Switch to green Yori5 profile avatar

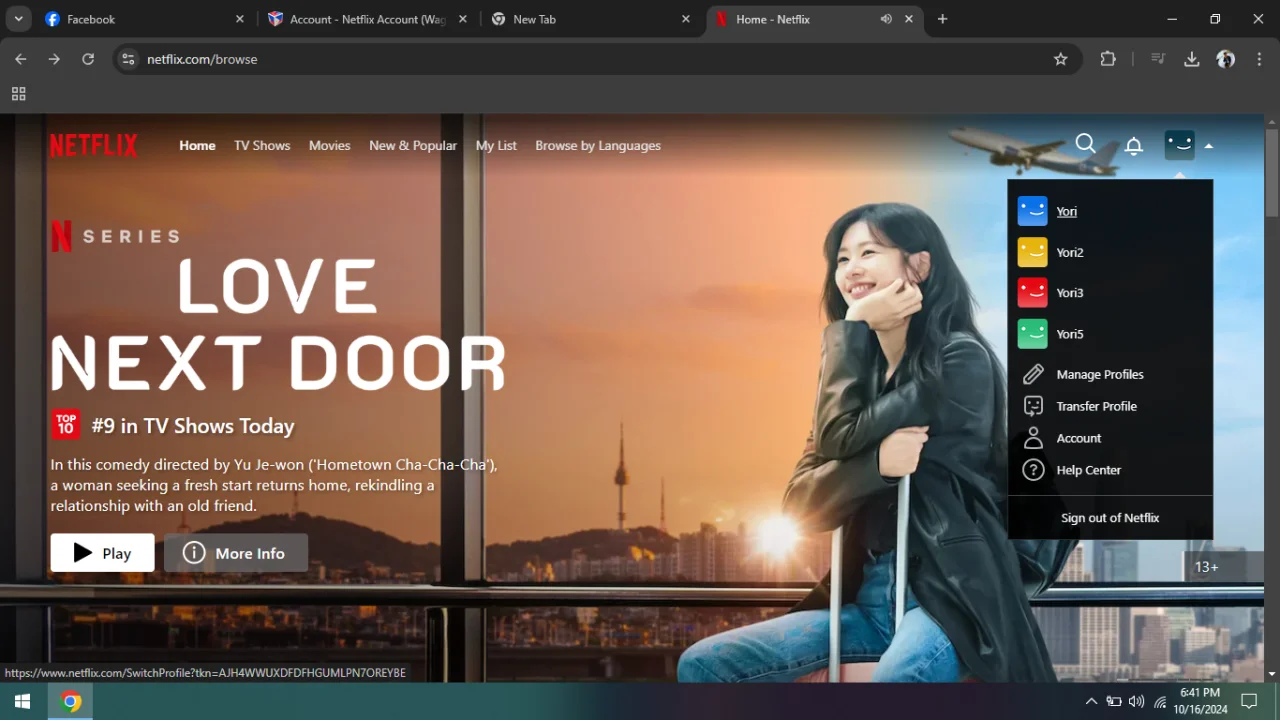1032,334
